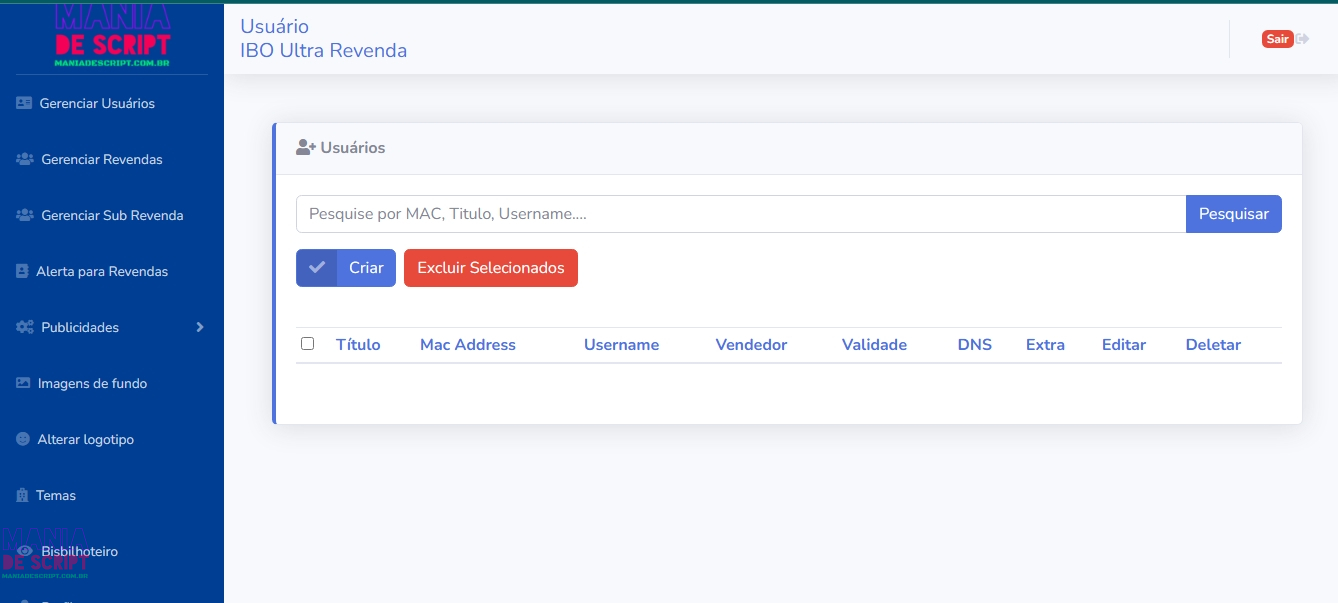Screen dimensions: 1338x603
Task: Click the Excluir Selecionados button
Action: pyautogui.click(x=491, y=268)
